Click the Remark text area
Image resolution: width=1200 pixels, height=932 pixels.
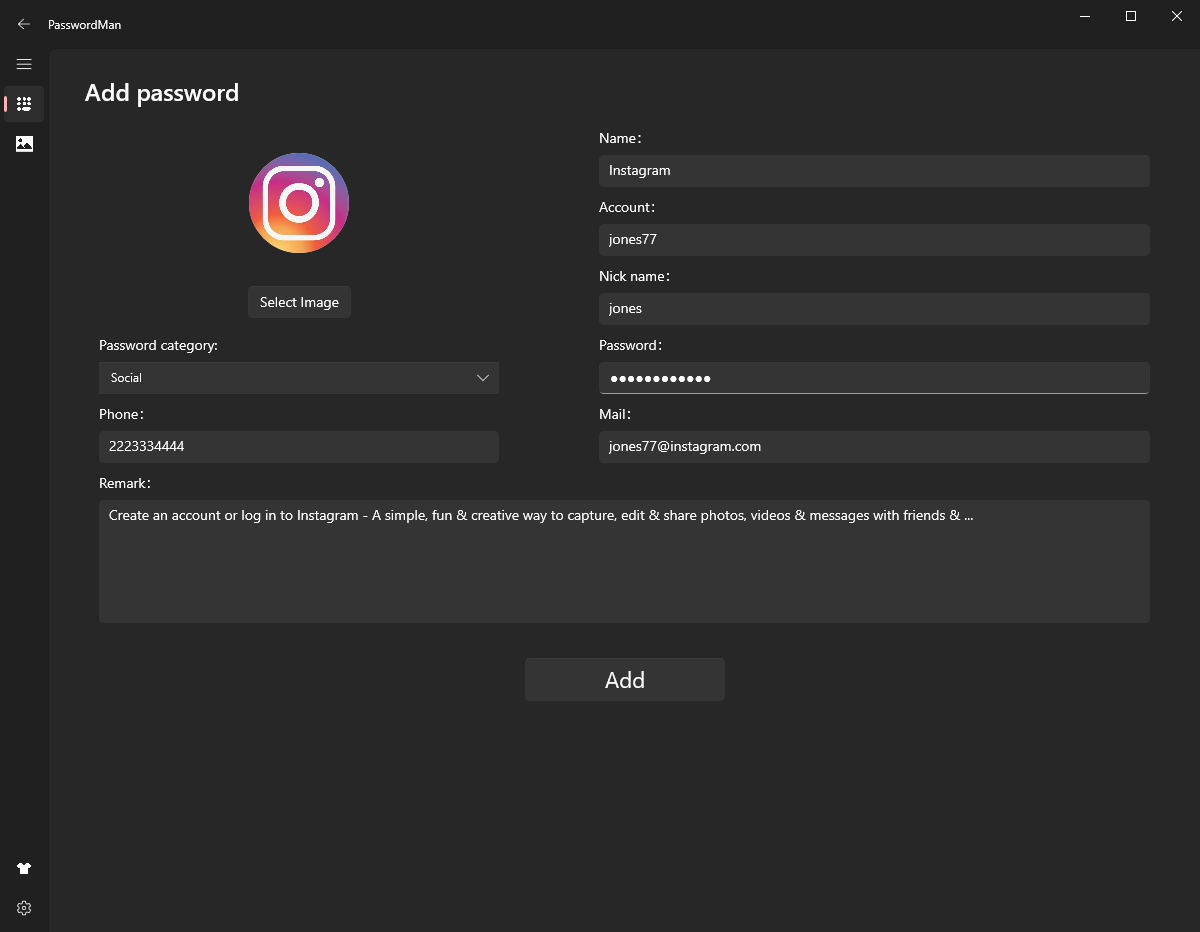(x=624, y=562)
